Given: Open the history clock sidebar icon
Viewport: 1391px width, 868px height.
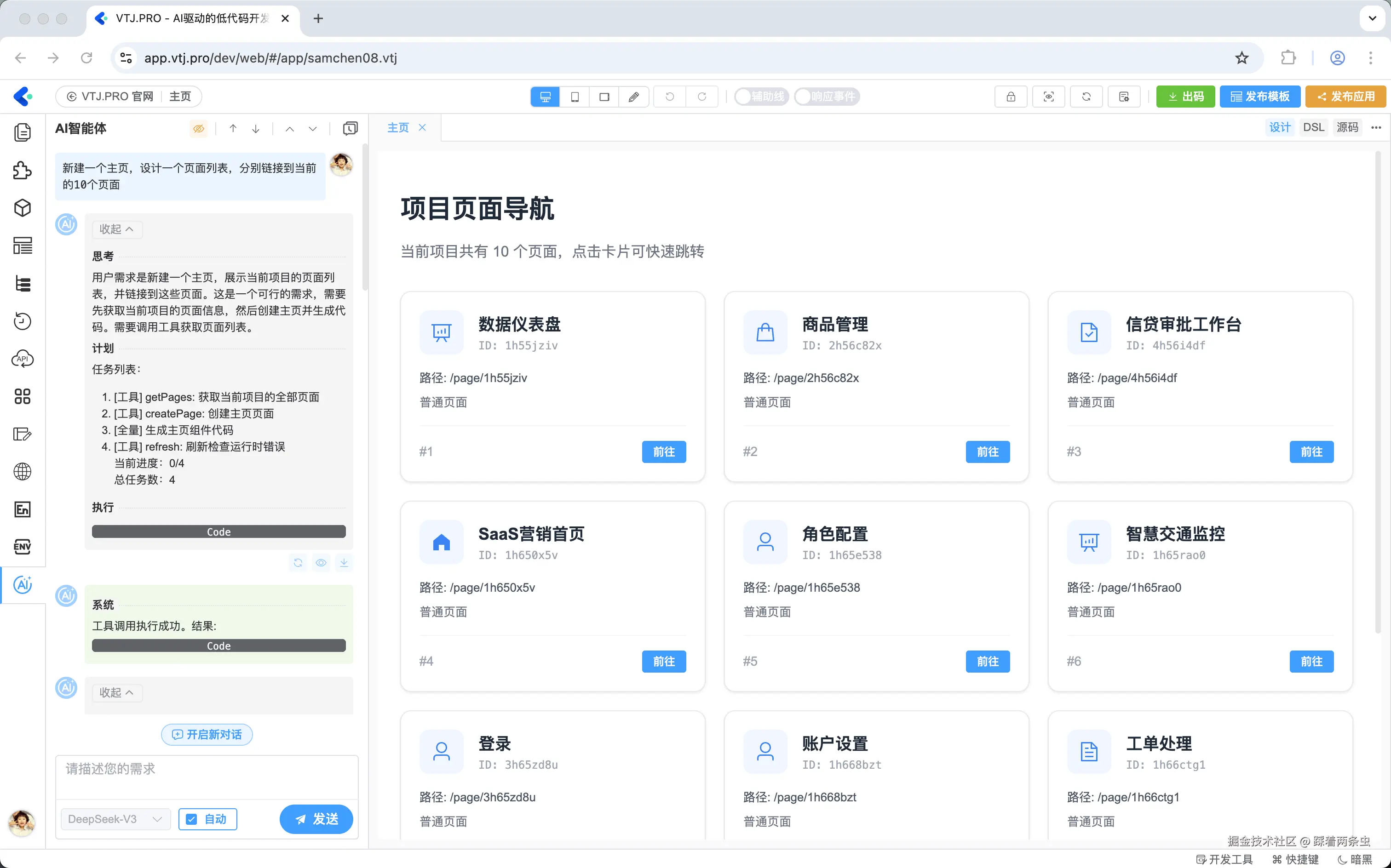Looking at the screenshot, I should tap(23, 321).
